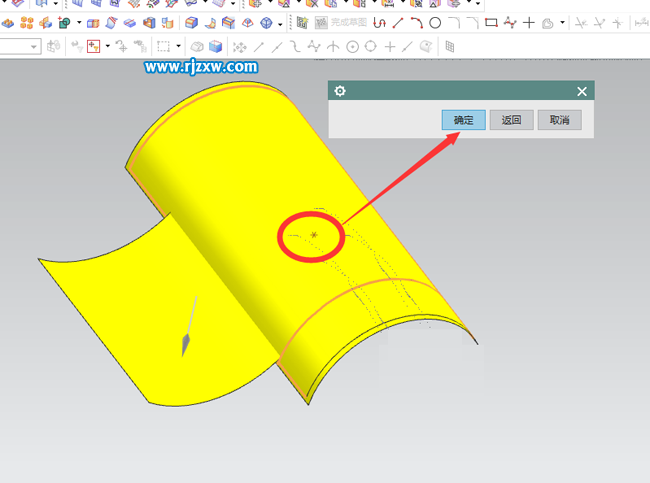Select the sketch Line tool
This screenshot has height=483, width=650.
pyautogui.click(x=398, y=22)
